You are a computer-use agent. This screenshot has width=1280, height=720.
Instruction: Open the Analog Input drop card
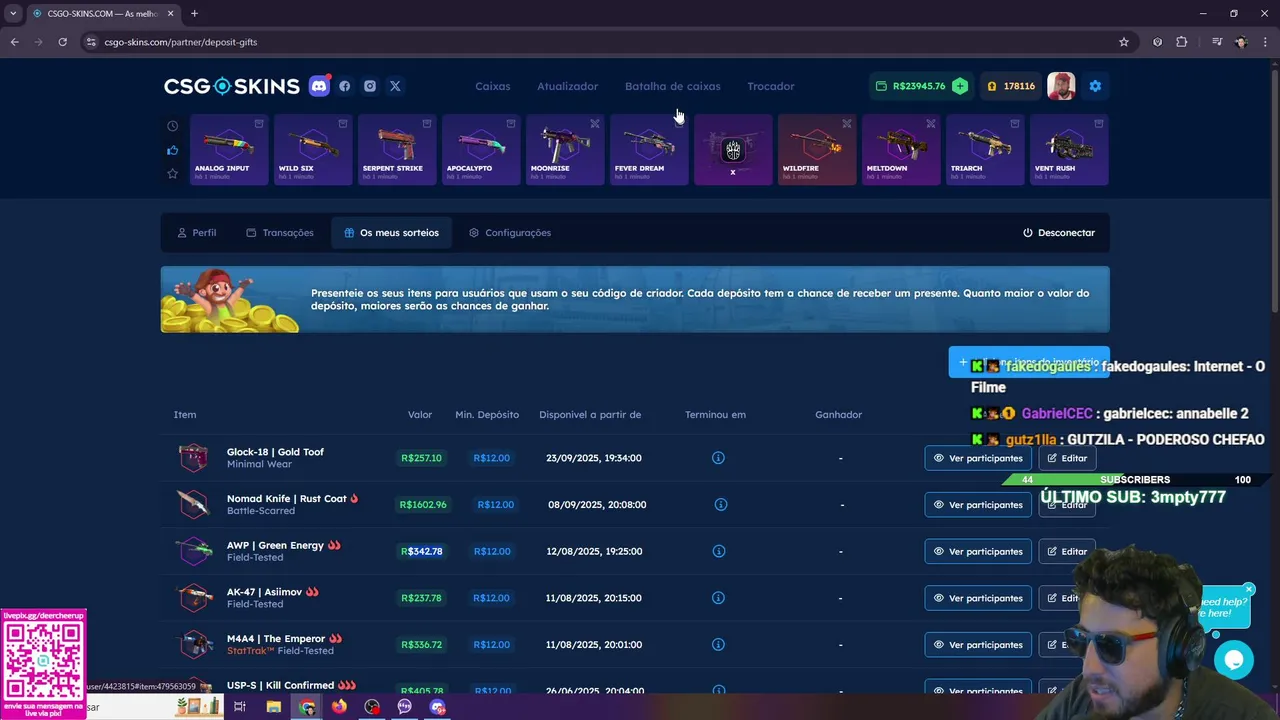(x=229, y=150)
